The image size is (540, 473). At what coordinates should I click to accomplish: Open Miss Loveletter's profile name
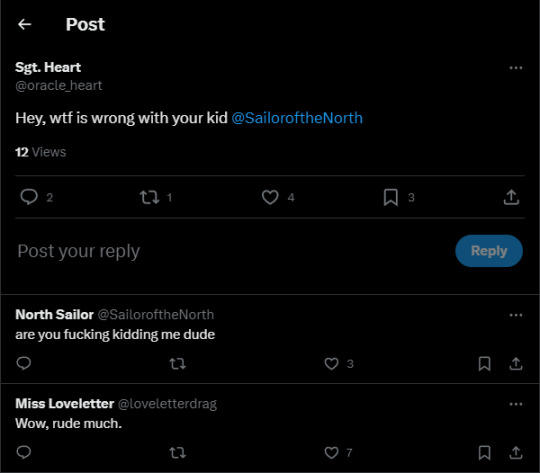click(x=65, y=403)
